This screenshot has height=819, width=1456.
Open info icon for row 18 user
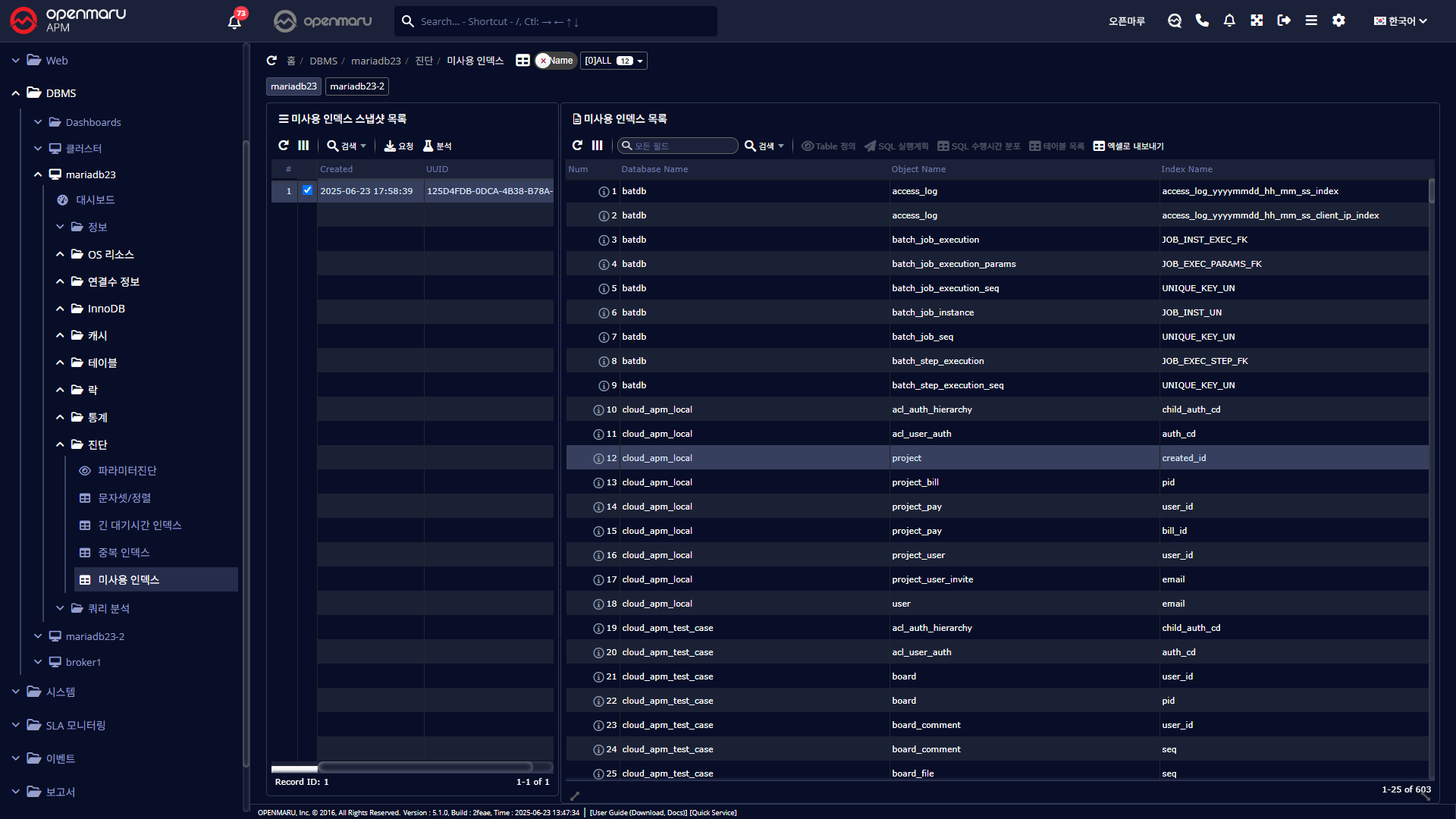pyautogui.click(x=598, y=604)
